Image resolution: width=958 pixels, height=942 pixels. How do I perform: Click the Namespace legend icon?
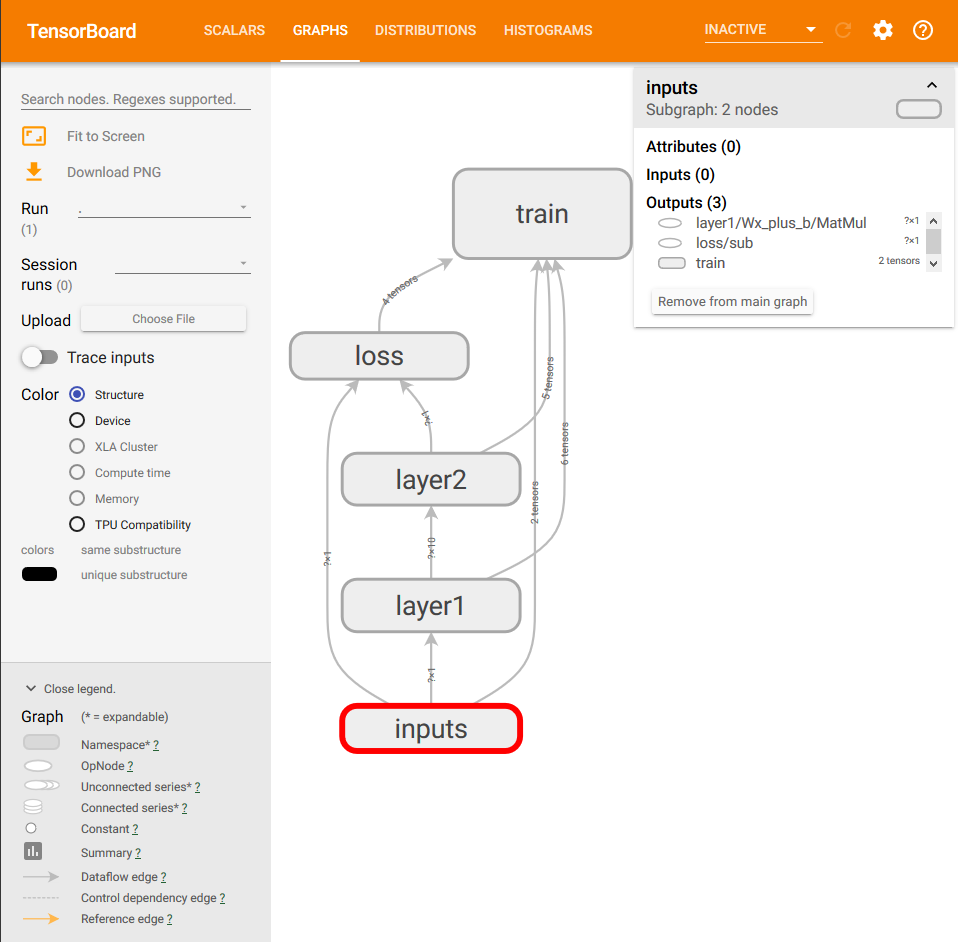click(41, 742)
